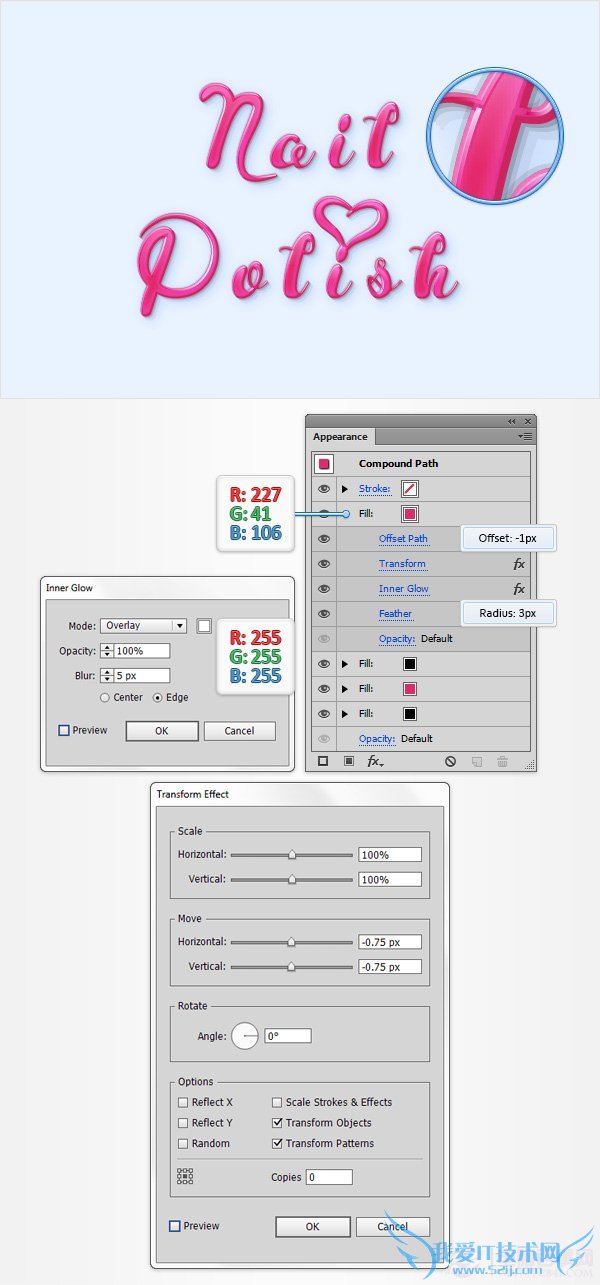The image size is (600, 1285).
Task: Open the Mode dropdown showing Overlay
Action: 143,626
